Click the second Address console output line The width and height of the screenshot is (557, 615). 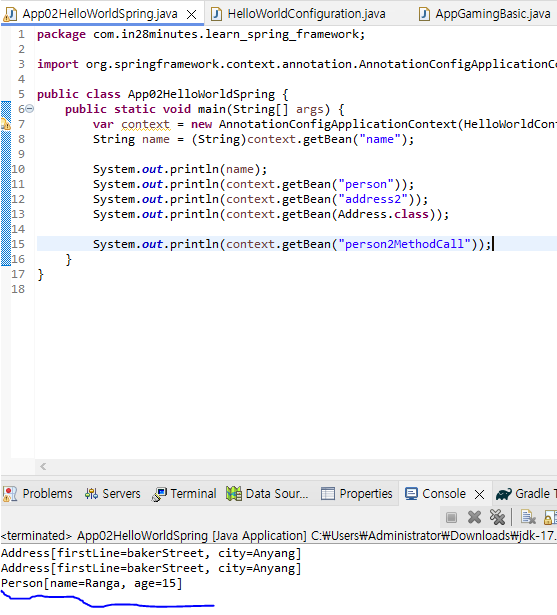(151, 568)
